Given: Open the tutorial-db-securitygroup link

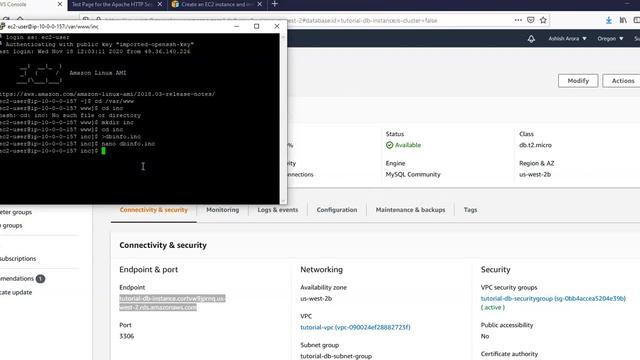Looking at the screenshot, I should click(x=553, y=299).
